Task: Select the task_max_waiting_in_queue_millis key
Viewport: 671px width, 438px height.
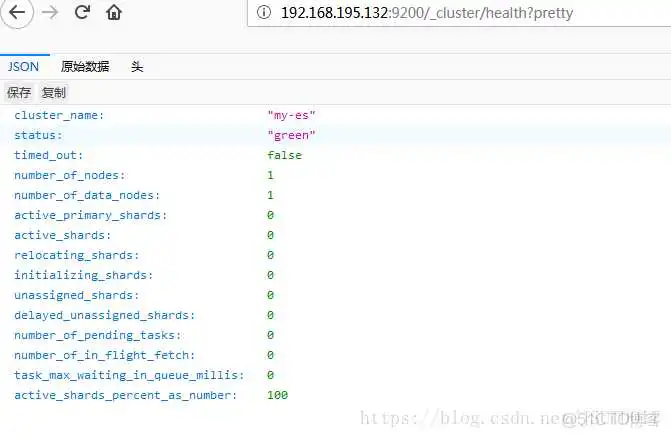Action: 129,375
